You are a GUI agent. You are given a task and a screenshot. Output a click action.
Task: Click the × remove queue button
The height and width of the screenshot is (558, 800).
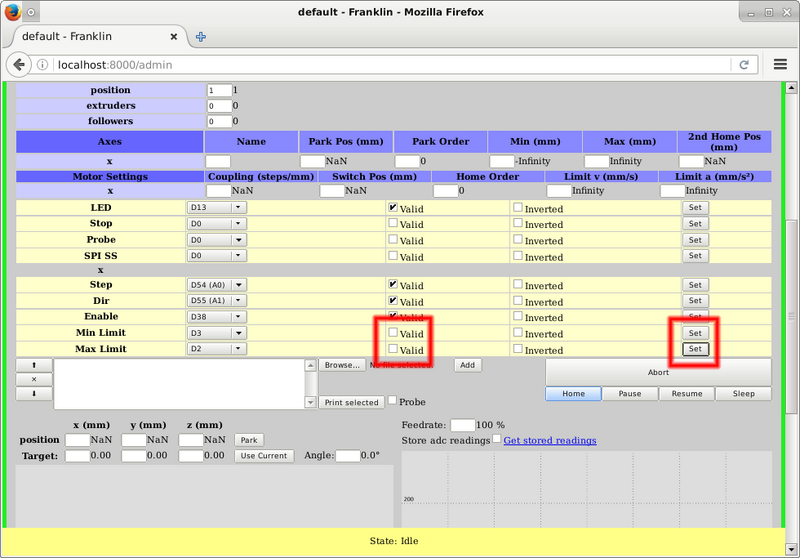coord(34,380)
